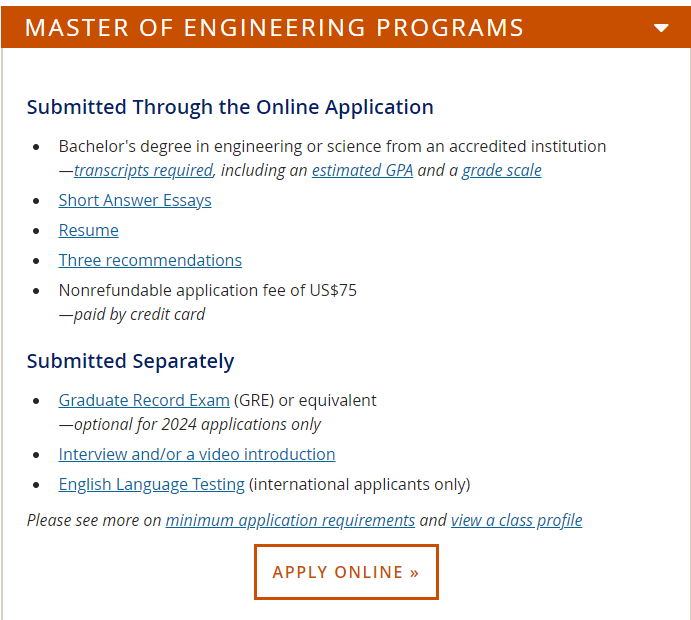Open English Language Testing link
The width and height of the screenshot is (691, 620).
[x=152, y=484]
